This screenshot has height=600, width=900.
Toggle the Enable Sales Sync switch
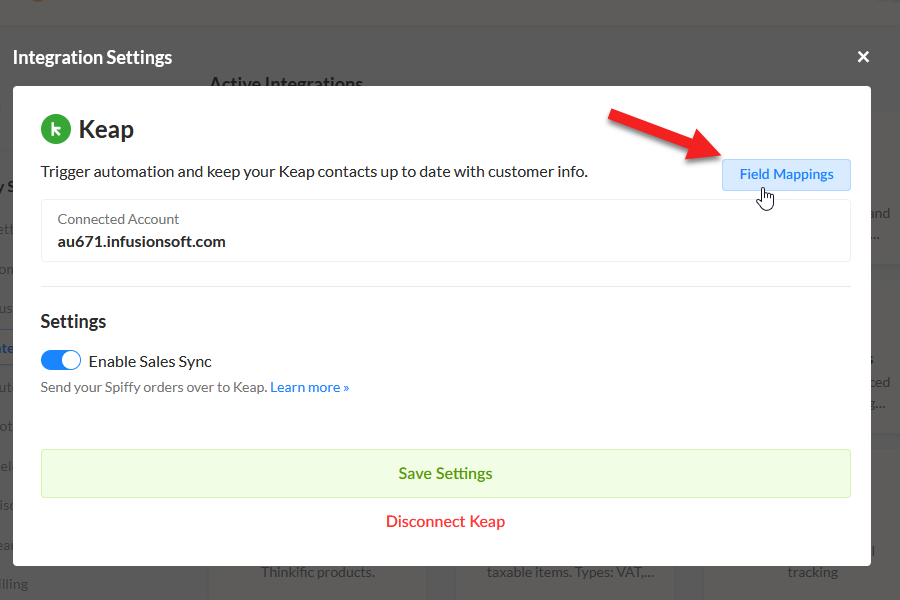(x=61, y=361)
